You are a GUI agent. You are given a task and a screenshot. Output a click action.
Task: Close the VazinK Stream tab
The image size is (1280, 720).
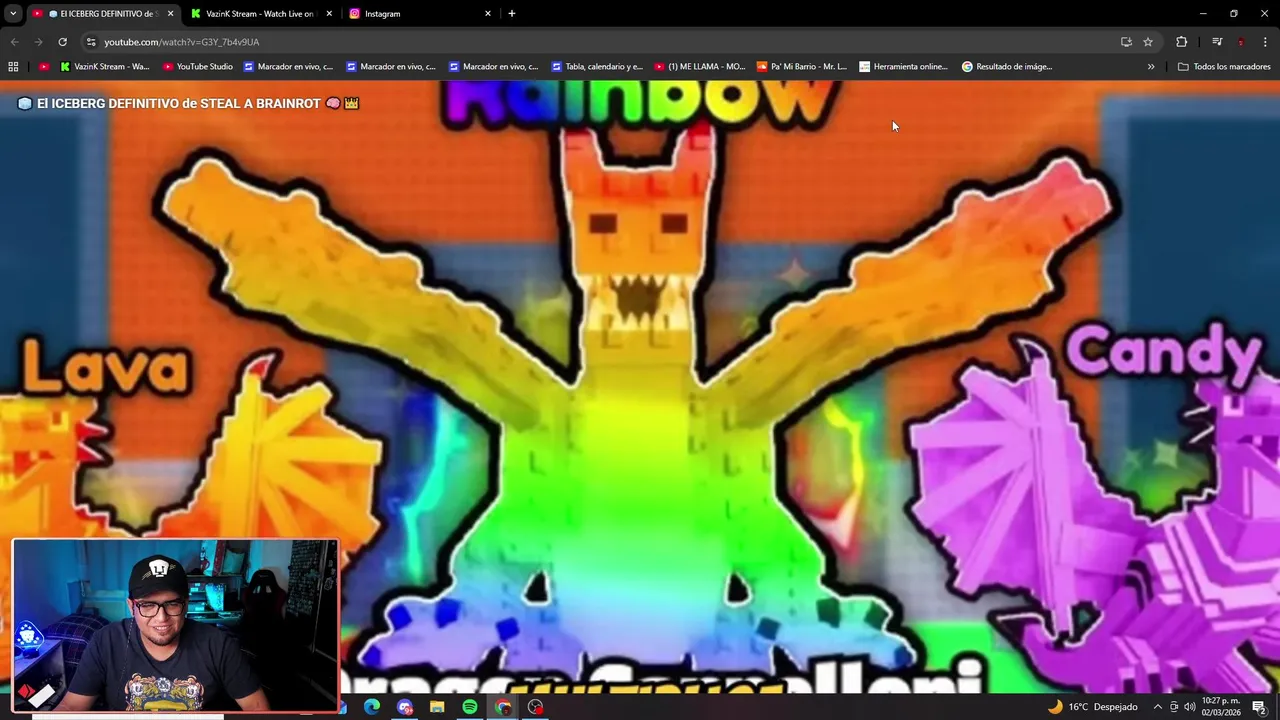[x=328, y=14]
